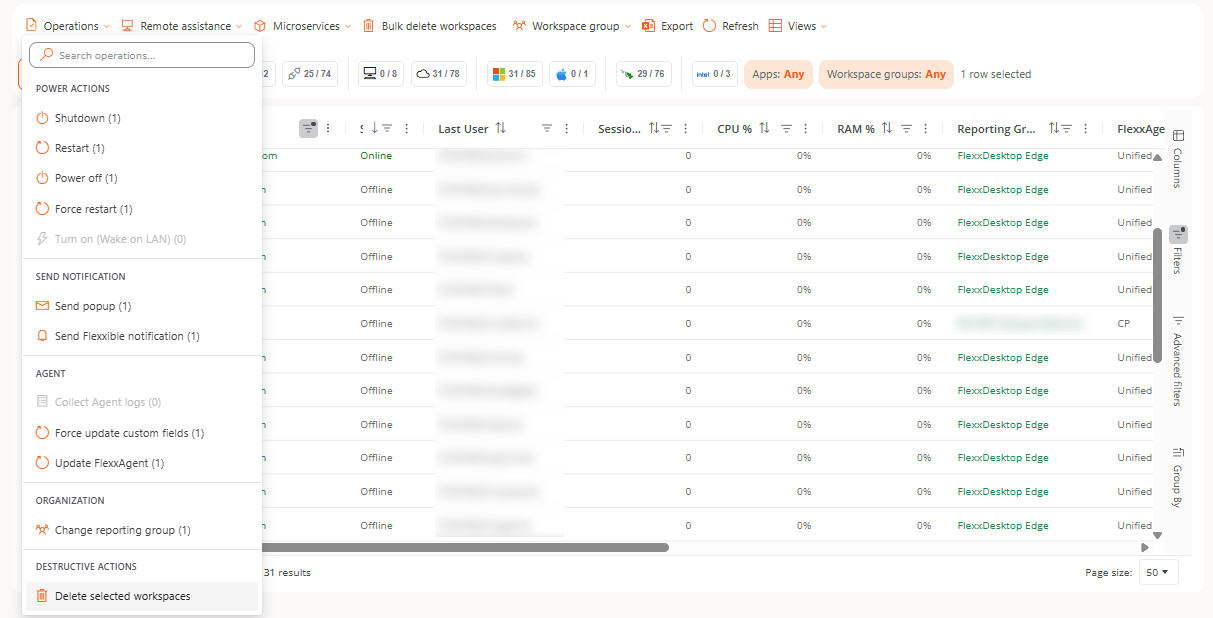Open Reporting Group column options menu
This screenshot has height=618, width=1213.
pos(1086,129)
